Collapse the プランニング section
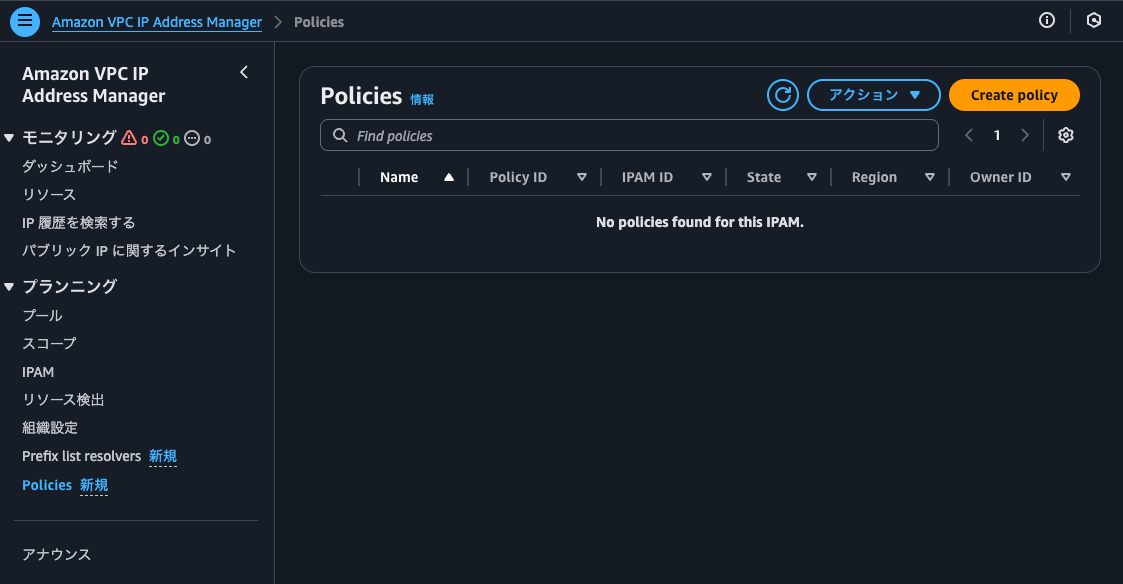The height and width of the screenshot is (584, 1123). pyautogui.click(x=10, y=286)
